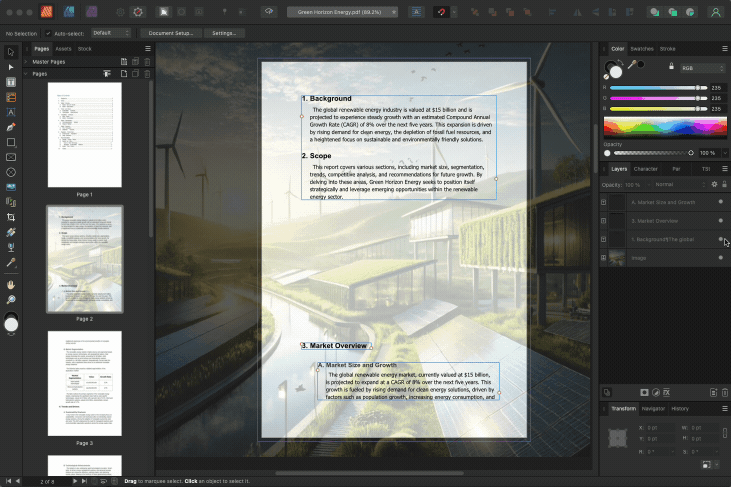Toggle the color panel lock icon

tap(671, 66)
